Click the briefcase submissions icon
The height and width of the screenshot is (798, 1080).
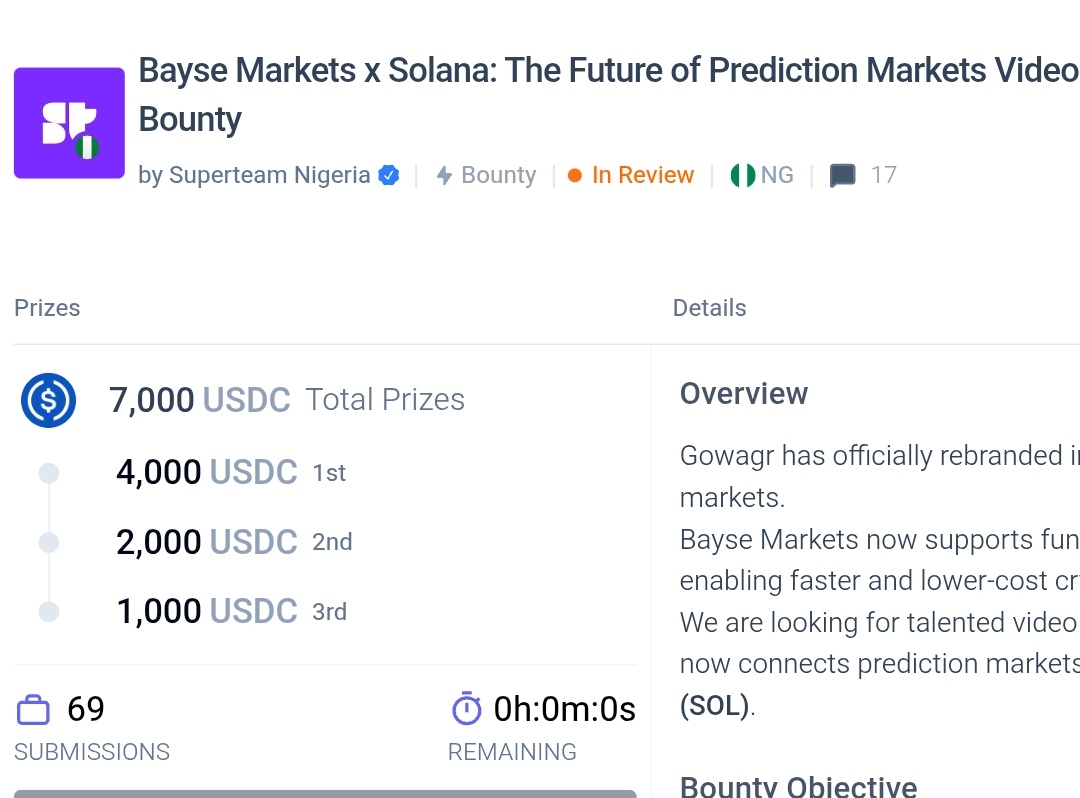coord(33,710)
